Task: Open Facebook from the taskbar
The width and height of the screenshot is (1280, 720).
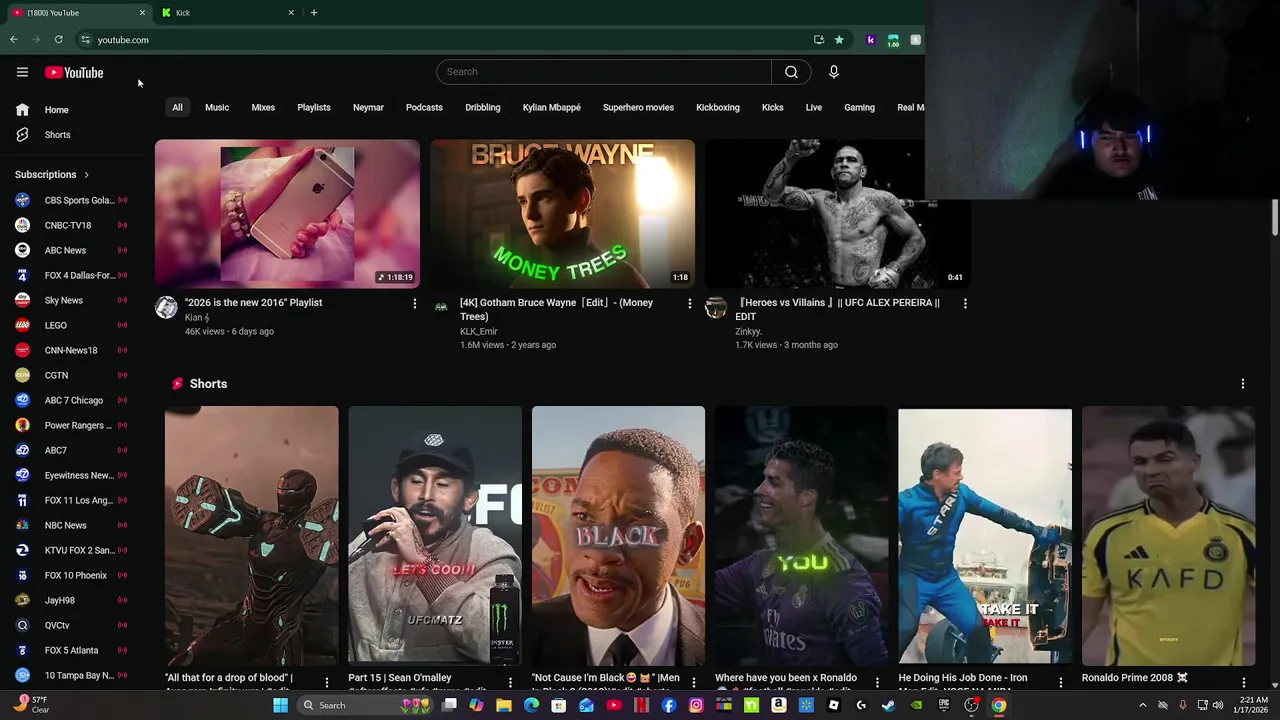Action: pos(669,705)
